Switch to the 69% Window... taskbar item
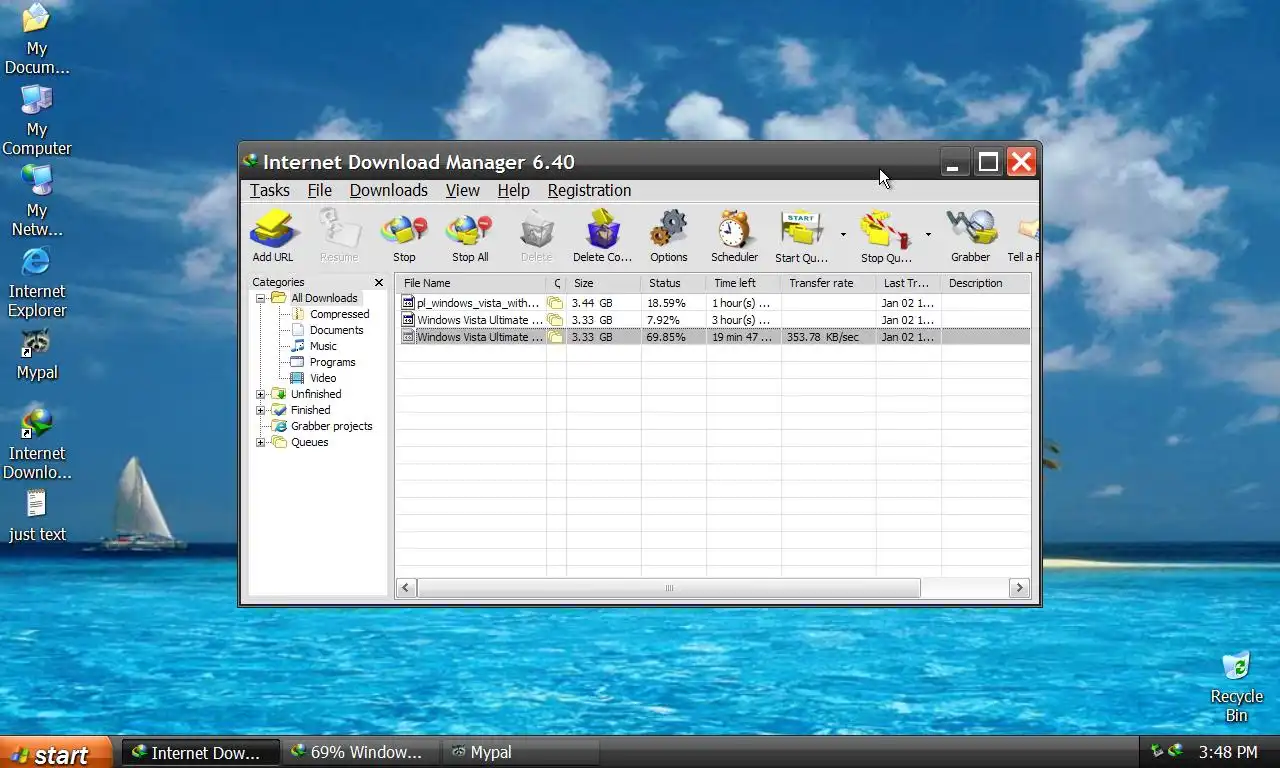This screenshot has height=768, width=1280. pos(361,752)
